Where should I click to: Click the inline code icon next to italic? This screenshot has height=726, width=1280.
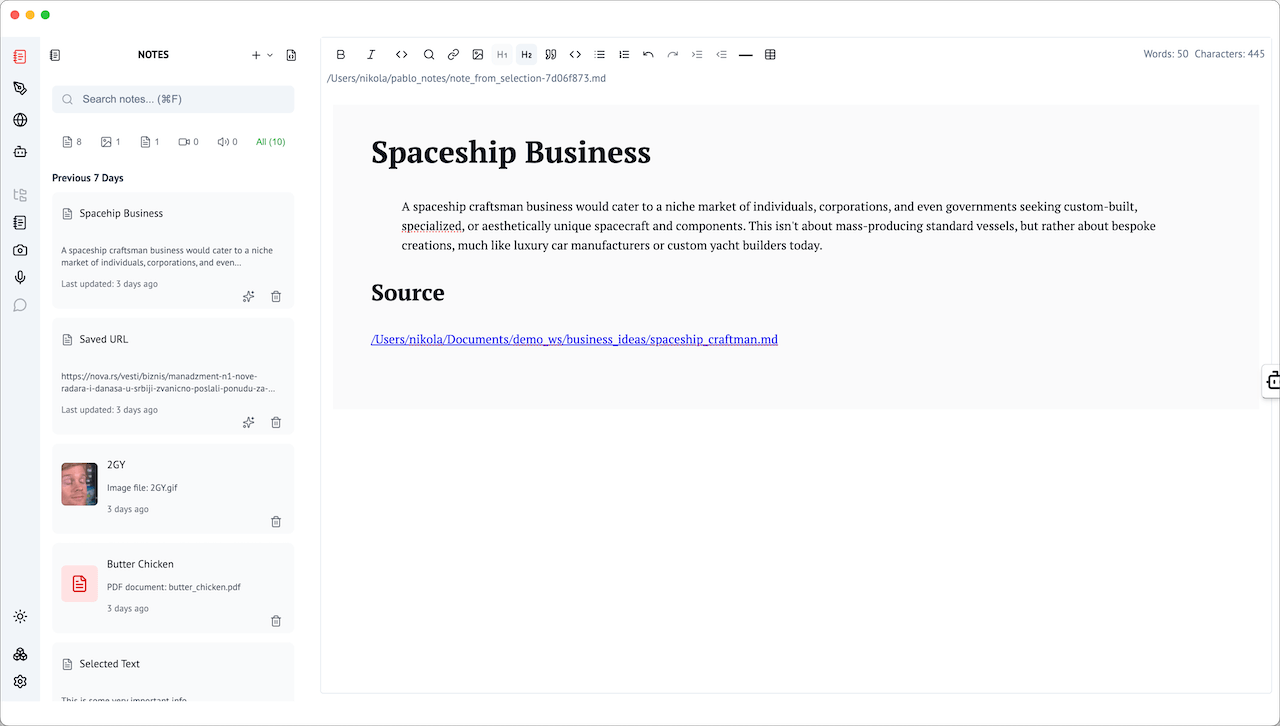click(401, 55)
